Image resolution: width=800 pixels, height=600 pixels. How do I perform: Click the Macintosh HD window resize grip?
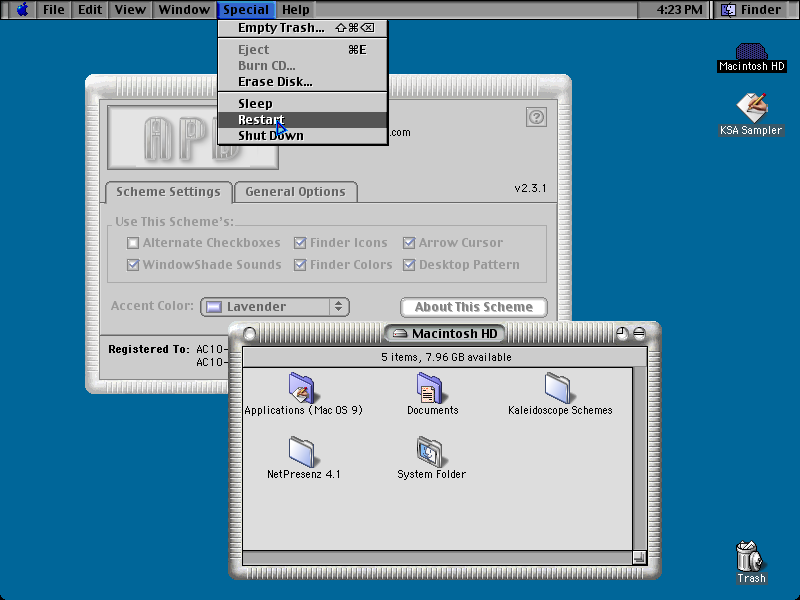pos(639,558)
